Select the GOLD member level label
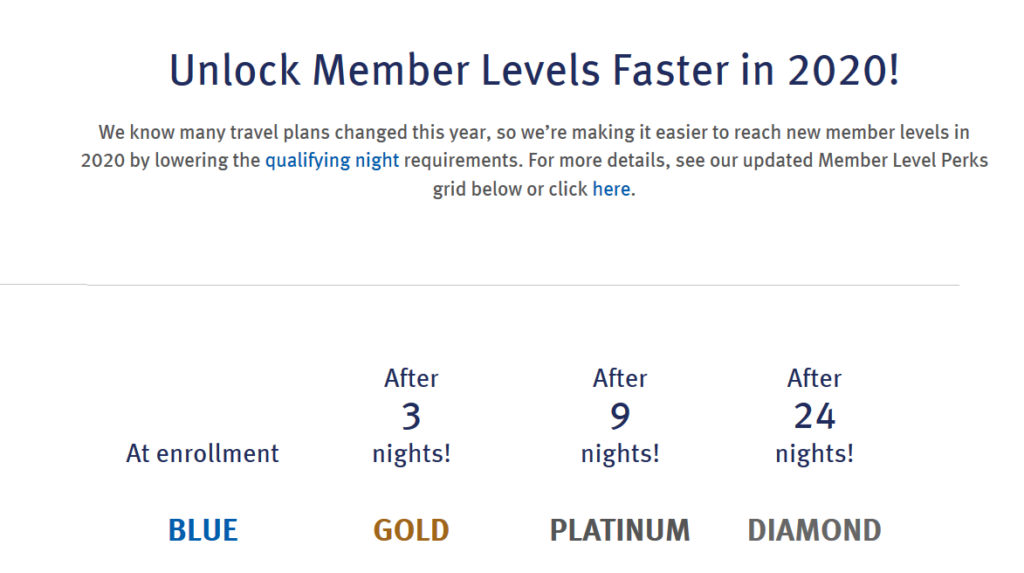1024x573 pixels. click(411, 530)
